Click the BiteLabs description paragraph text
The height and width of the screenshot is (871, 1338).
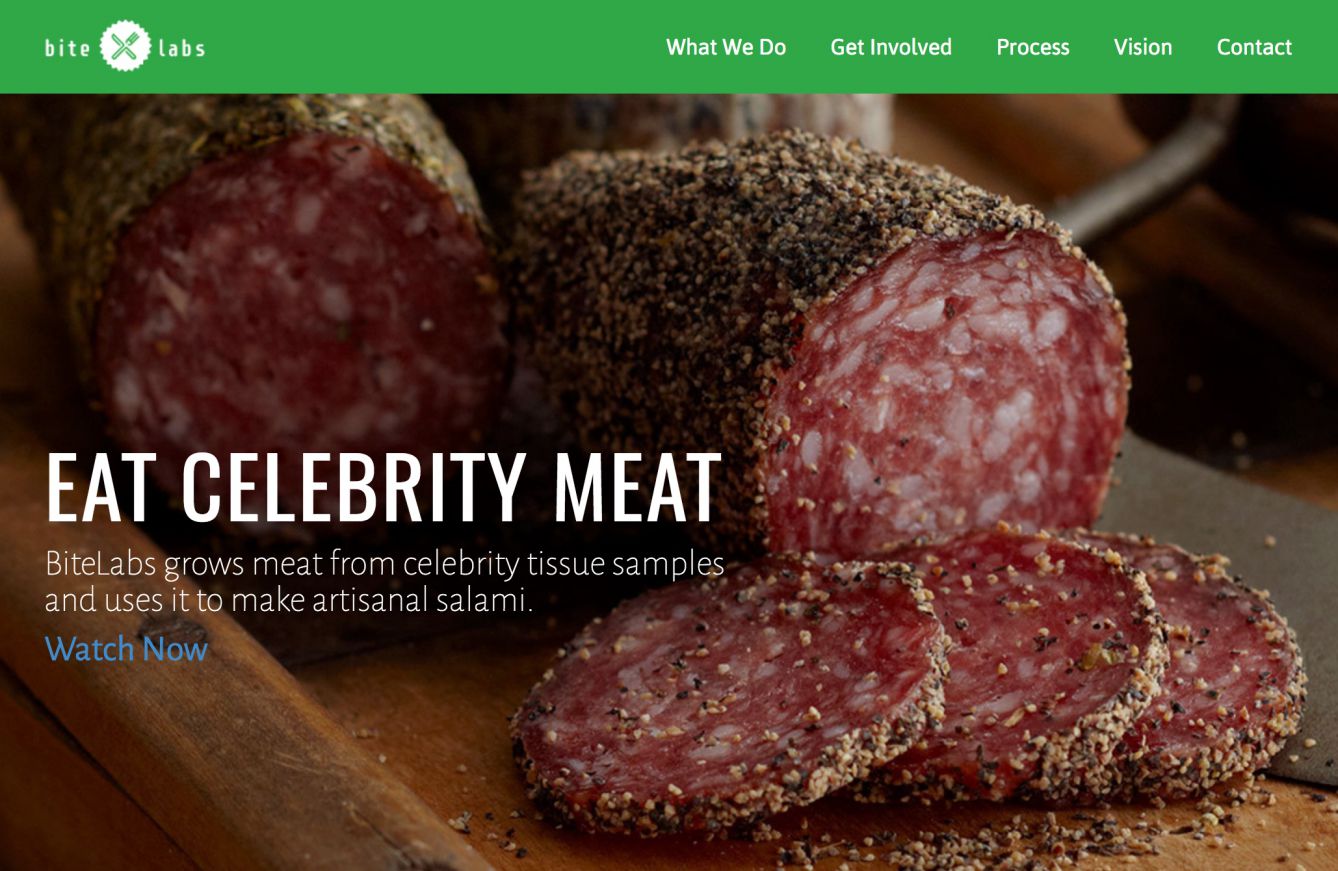point(385,582)
